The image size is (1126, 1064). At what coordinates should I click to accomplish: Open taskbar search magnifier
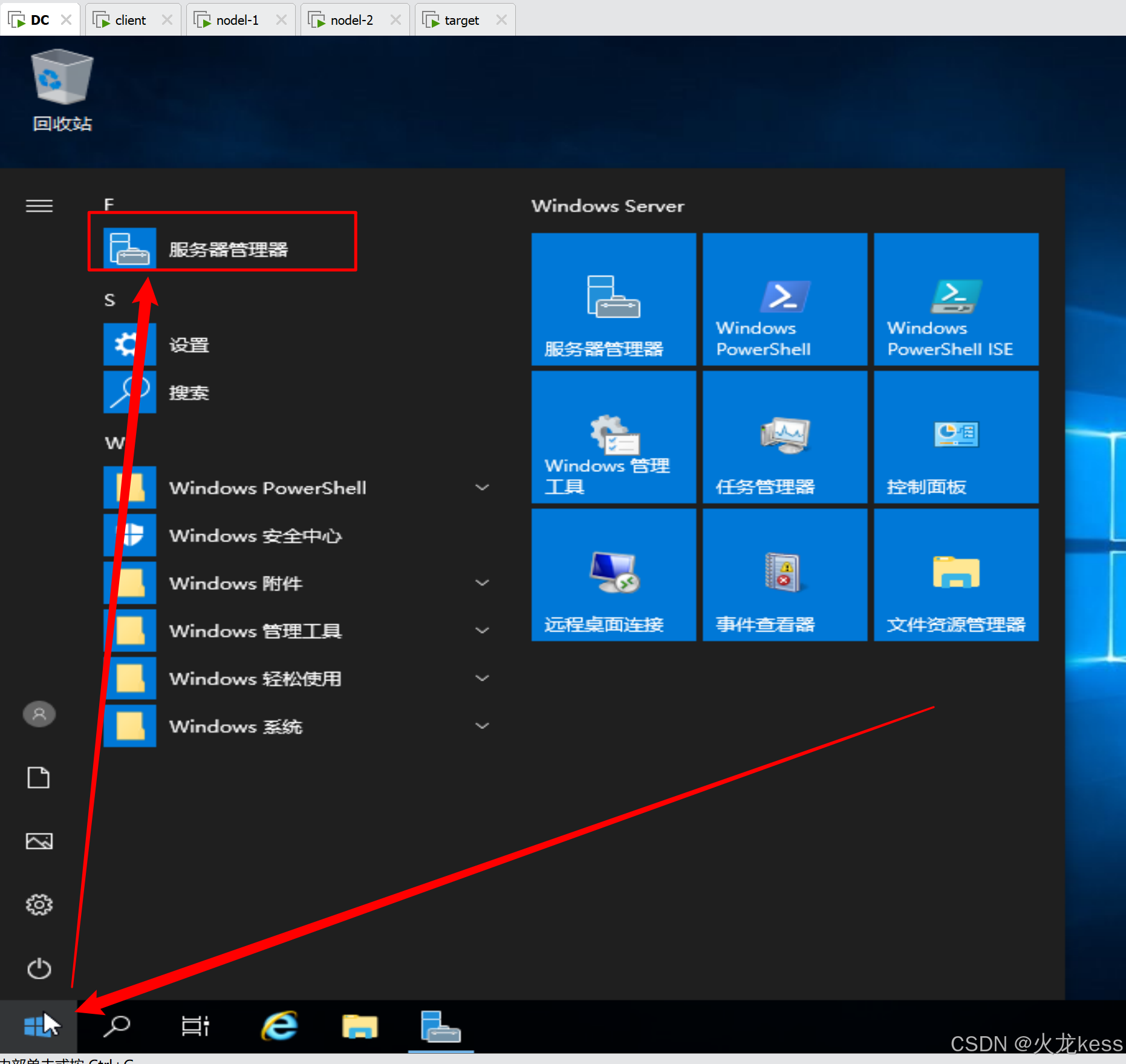click(117, 1026)
